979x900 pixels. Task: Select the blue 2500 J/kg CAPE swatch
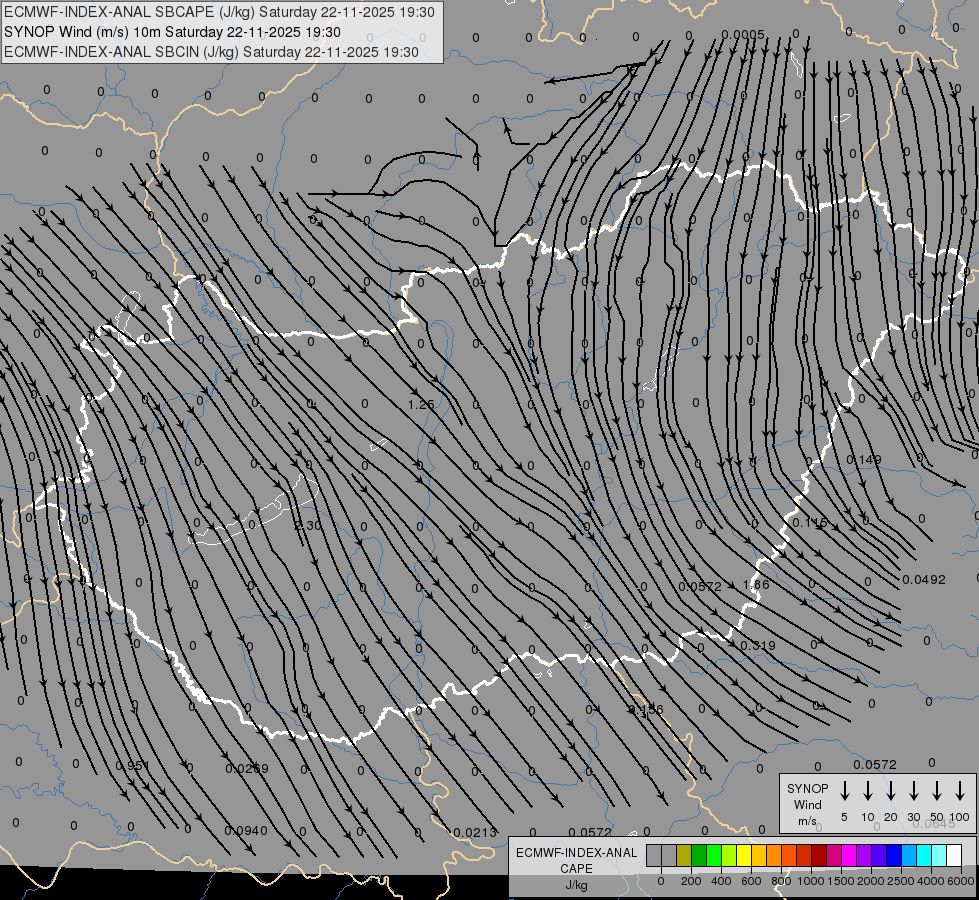coord(894,856)
